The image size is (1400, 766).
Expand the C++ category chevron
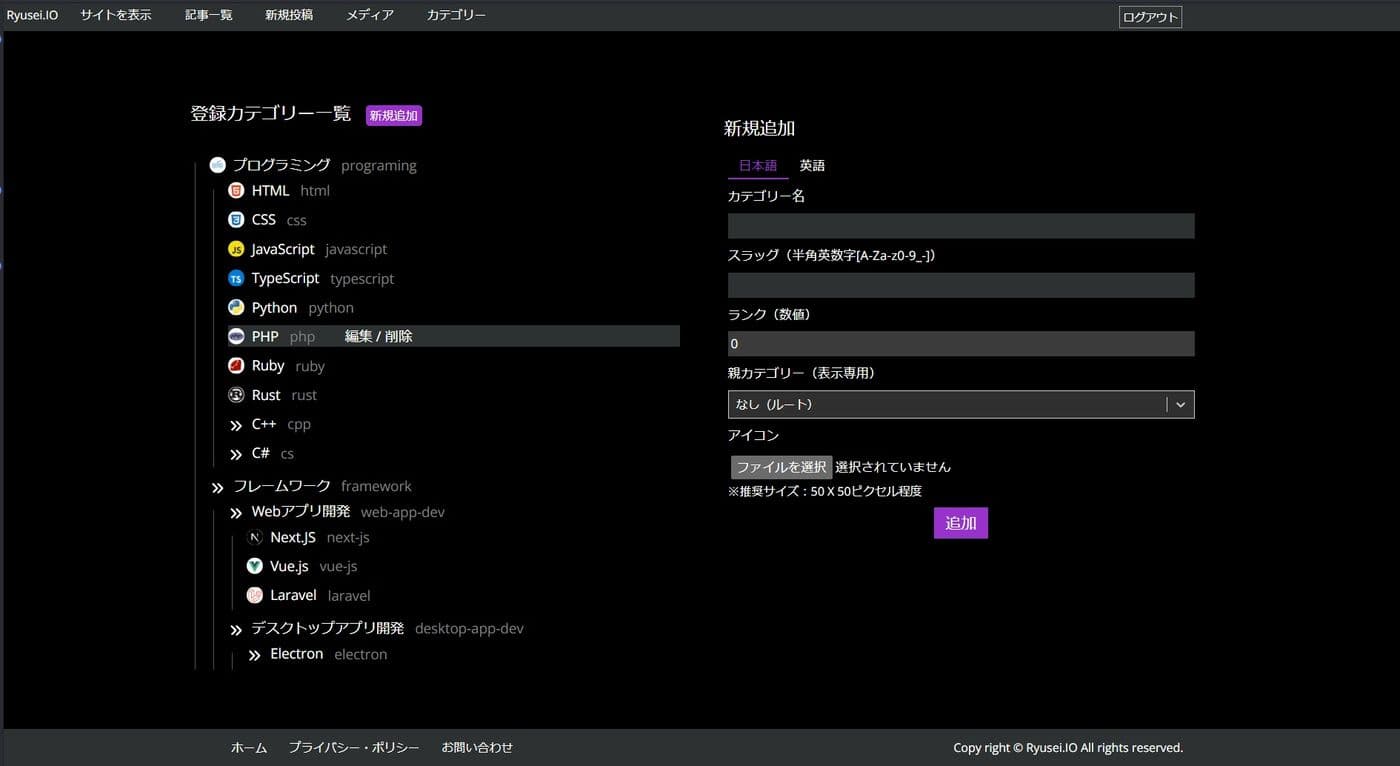point(235,423)
